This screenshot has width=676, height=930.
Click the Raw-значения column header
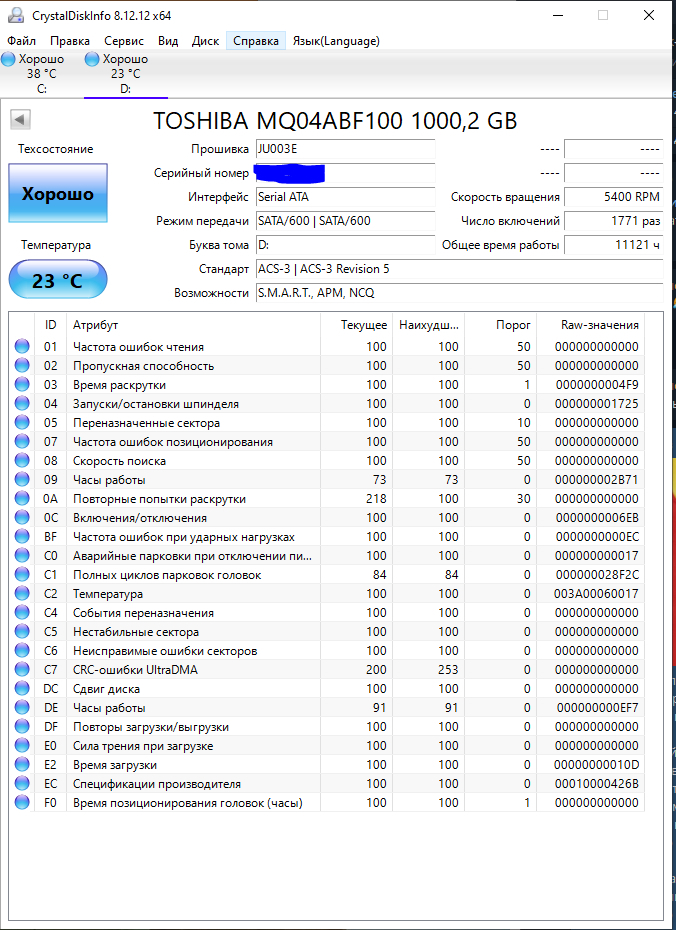click(x=601, y=325)
